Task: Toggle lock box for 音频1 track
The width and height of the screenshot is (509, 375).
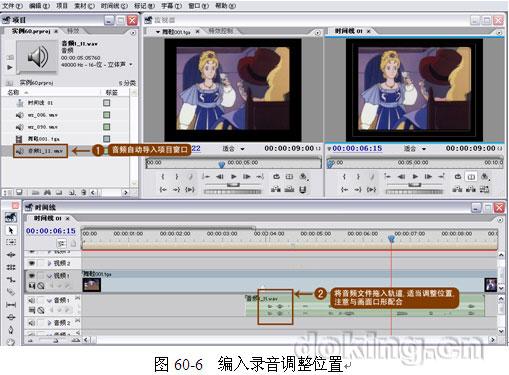Action: (x=41, y=300)
